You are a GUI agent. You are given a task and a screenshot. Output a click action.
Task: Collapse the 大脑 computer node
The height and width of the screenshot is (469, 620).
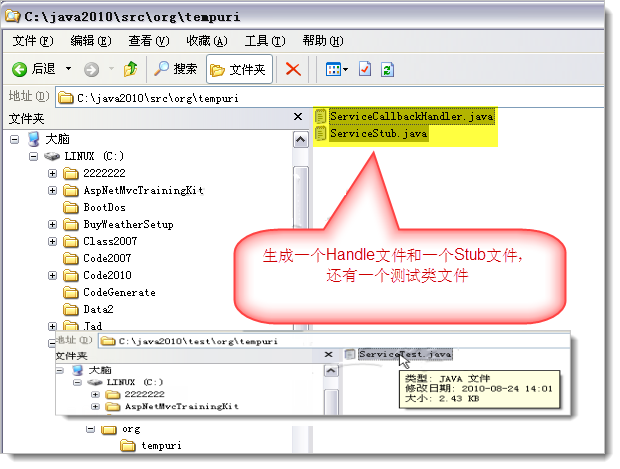coord(14,139)
